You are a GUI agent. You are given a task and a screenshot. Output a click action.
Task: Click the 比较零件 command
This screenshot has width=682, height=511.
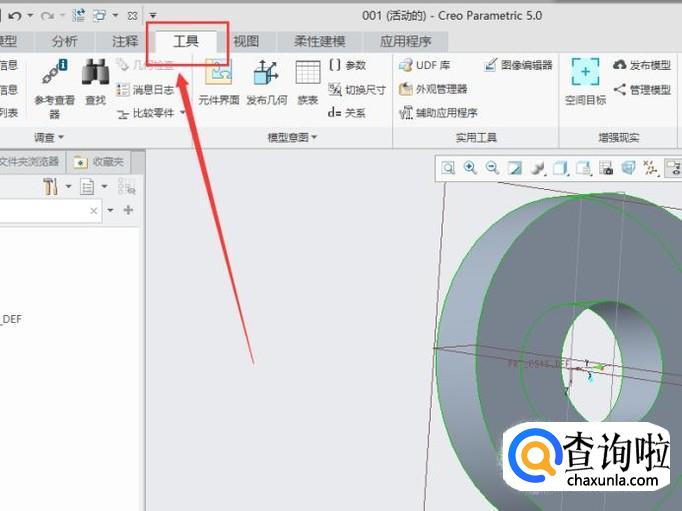(146, 113)
